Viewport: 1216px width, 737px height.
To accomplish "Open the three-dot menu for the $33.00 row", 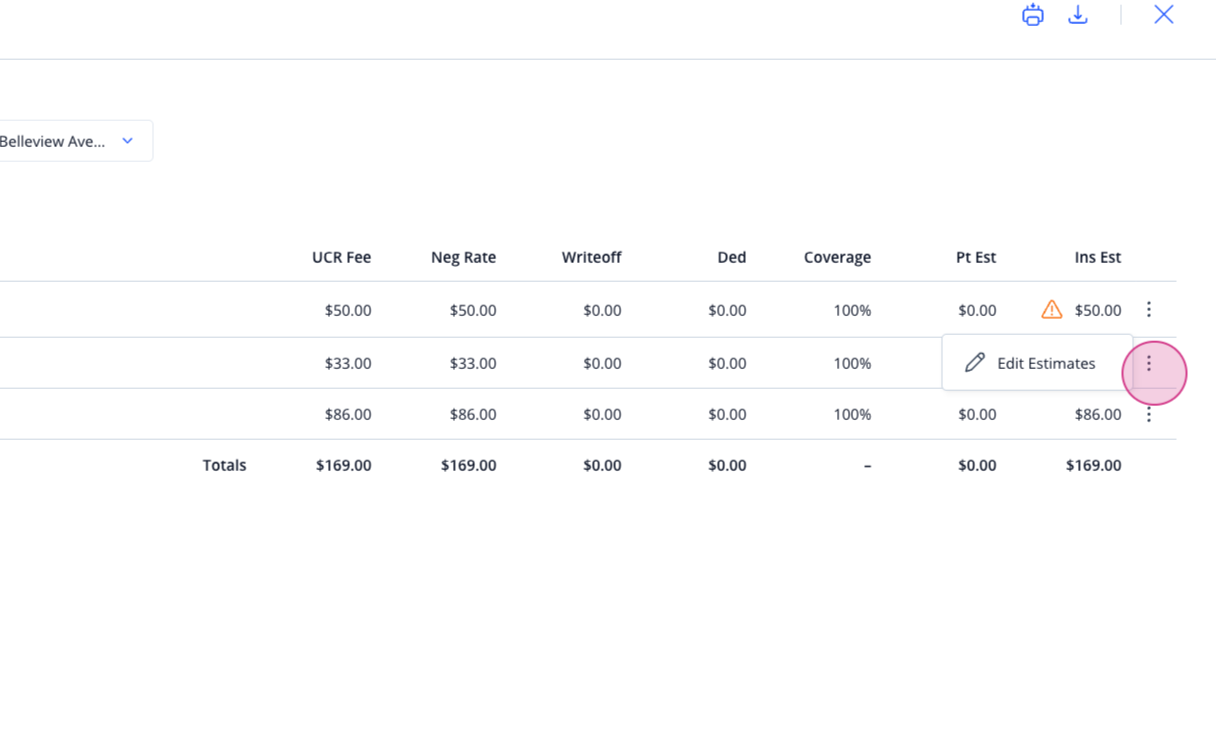I will 1149,363.
